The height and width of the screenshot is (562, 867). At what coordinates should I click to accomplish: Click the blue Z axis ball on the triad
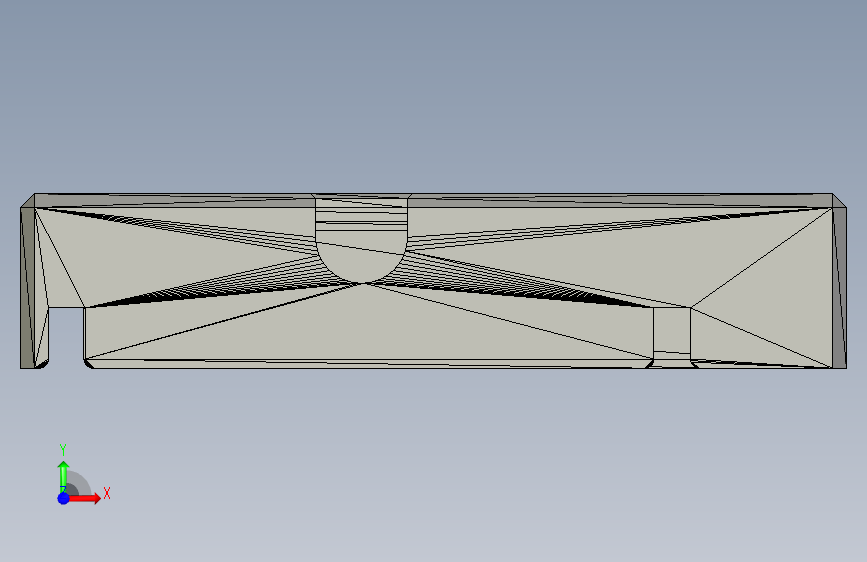(64, 498)
